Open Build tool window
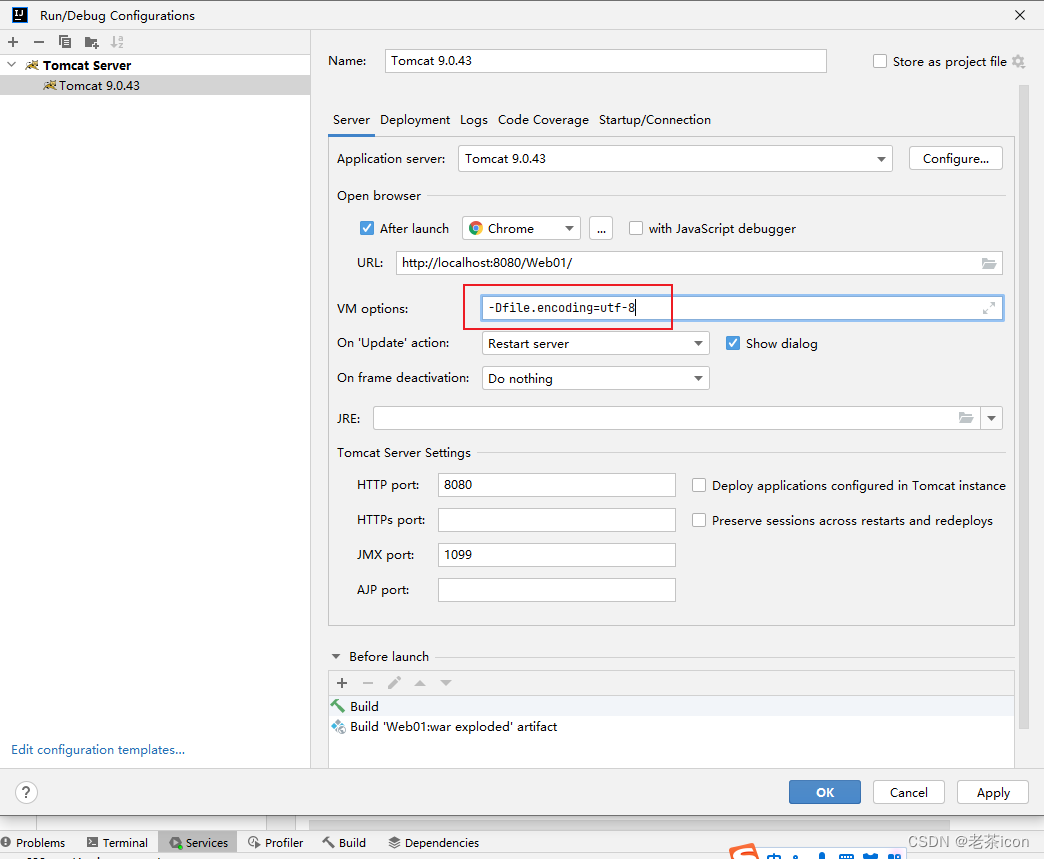This screenshot has height=859, width=1044. [x=344, y=842]
